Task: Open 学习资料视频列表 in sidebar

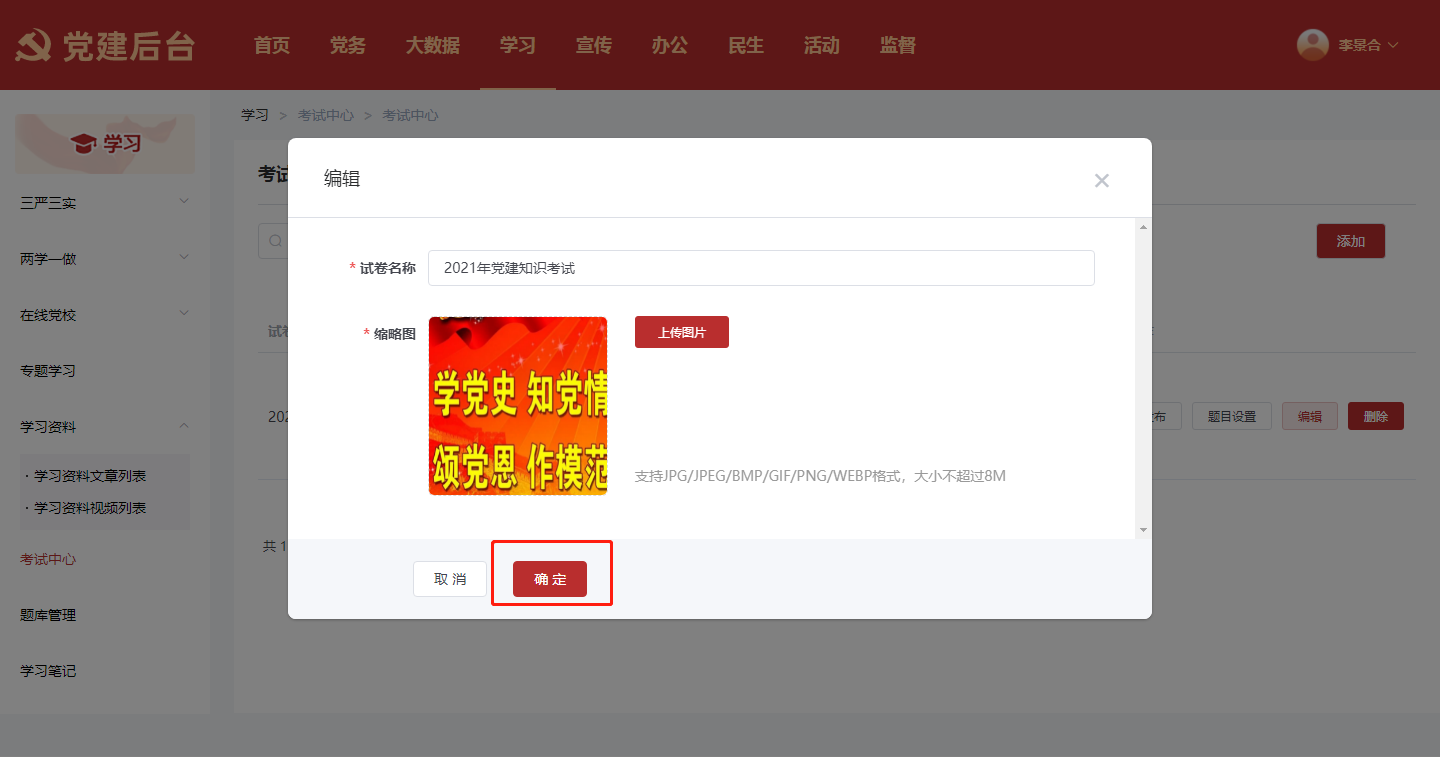Action: click(x=90, y=508)
